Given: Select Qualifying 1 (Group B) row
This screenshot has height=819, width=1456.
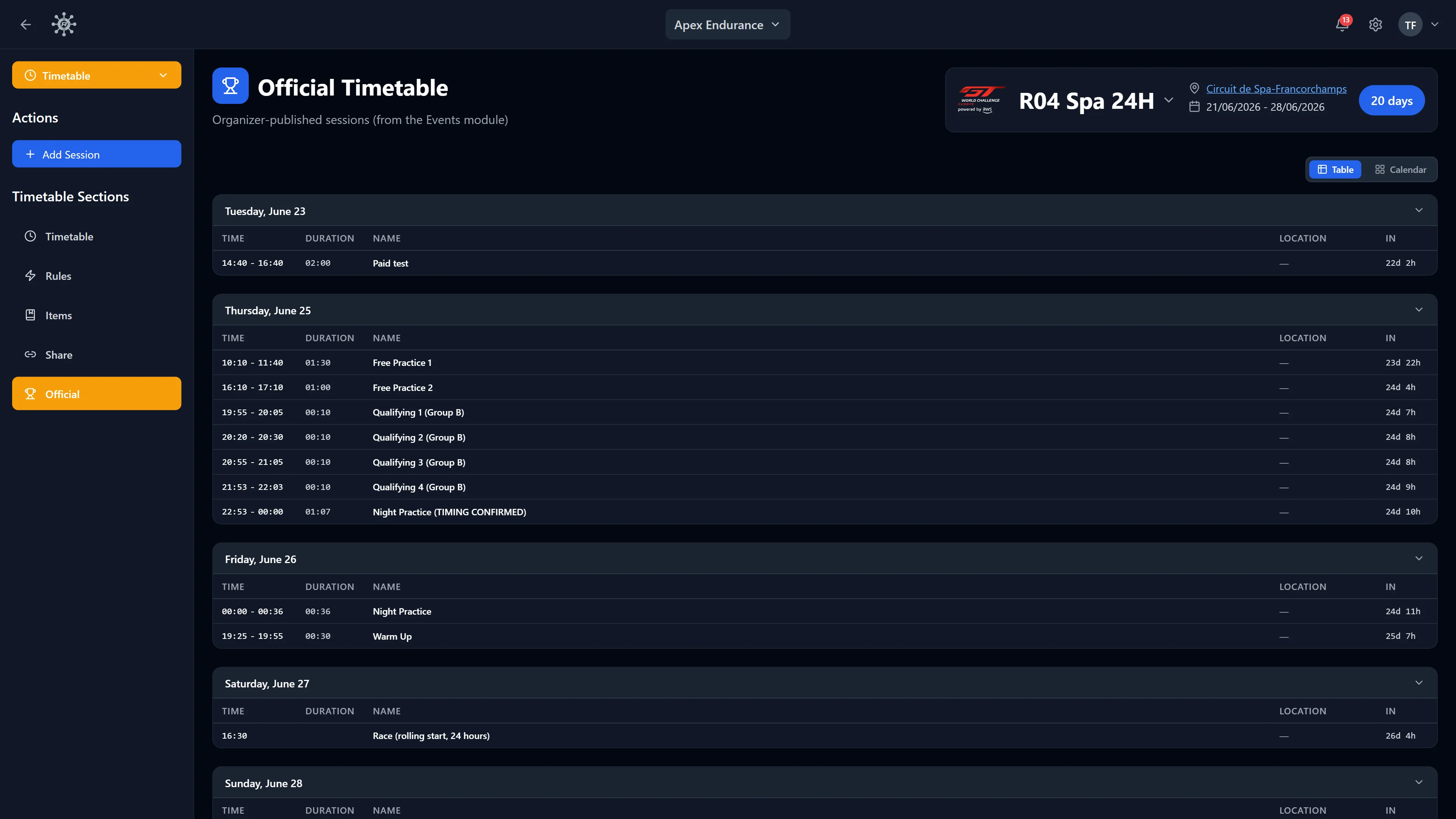Looking at the screenshot, I should click(825, 412).
